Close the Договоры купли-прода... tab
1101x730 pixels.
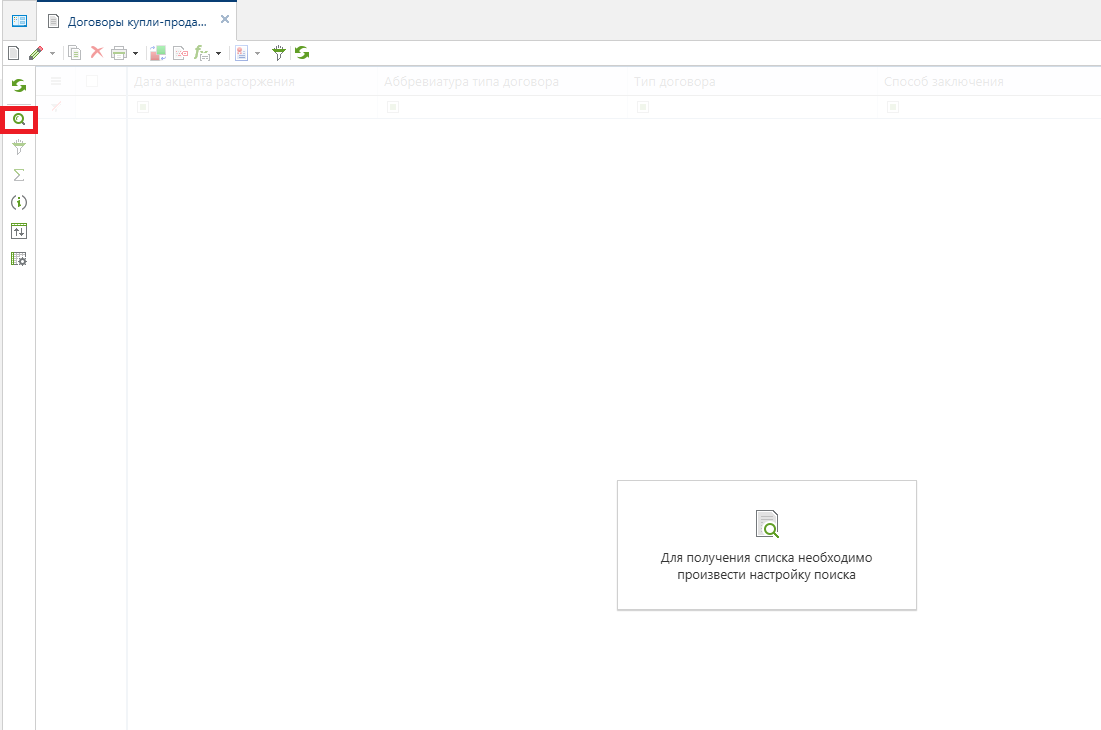coord(225,20)
